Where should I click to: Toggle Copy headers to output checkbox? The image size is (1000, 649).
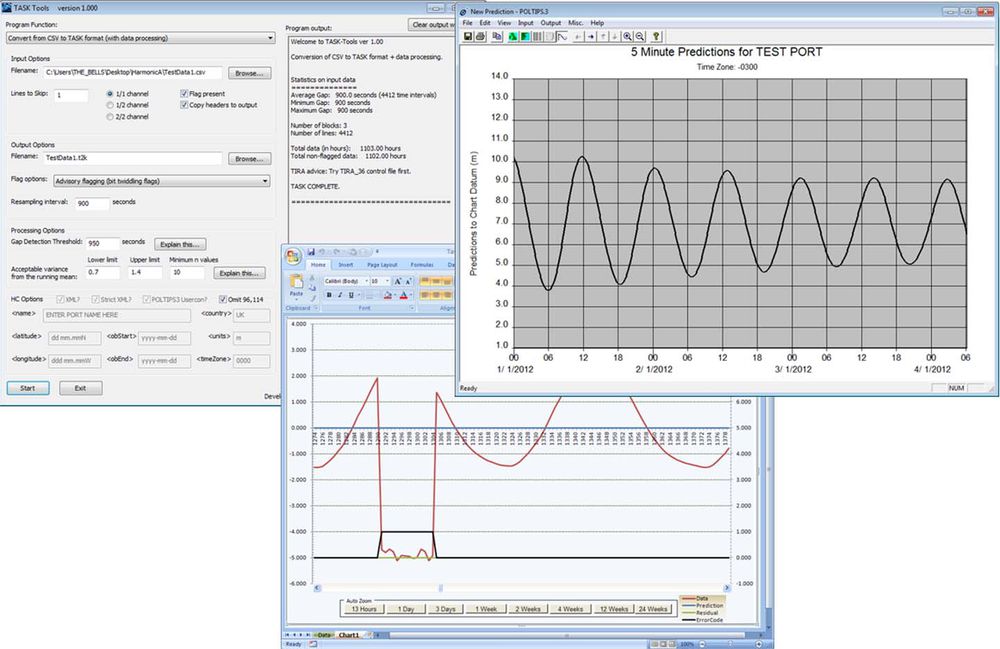coord(184,105)
